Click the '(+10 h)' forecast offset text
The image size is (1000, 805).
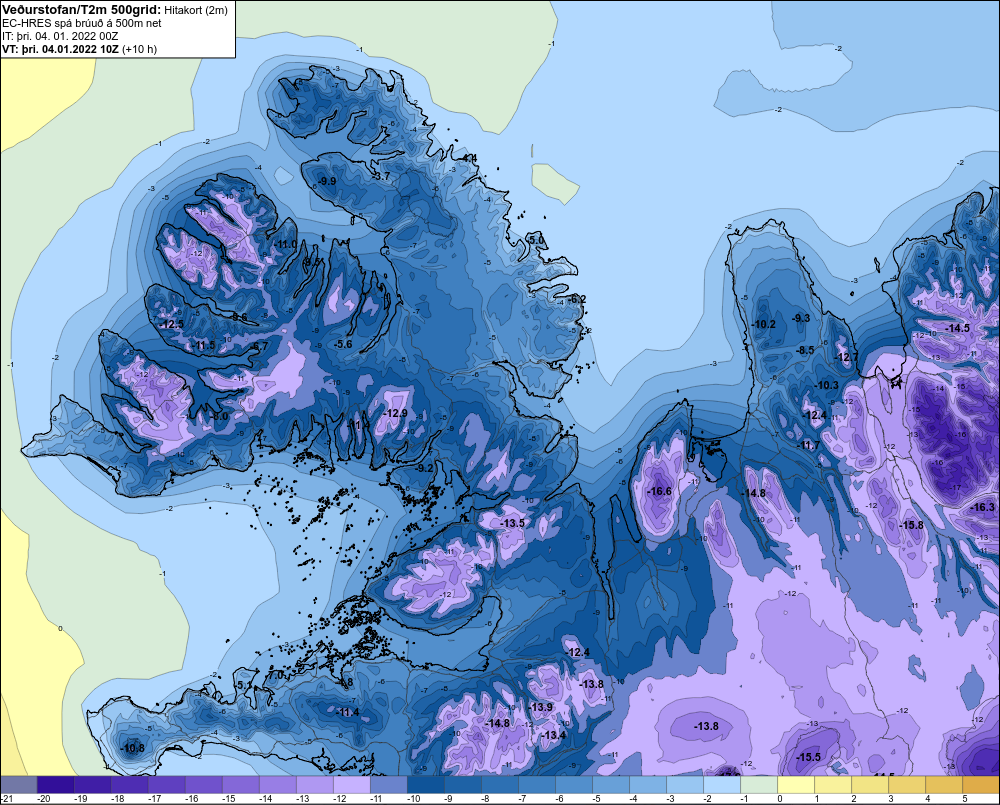[x=139, y=49]
